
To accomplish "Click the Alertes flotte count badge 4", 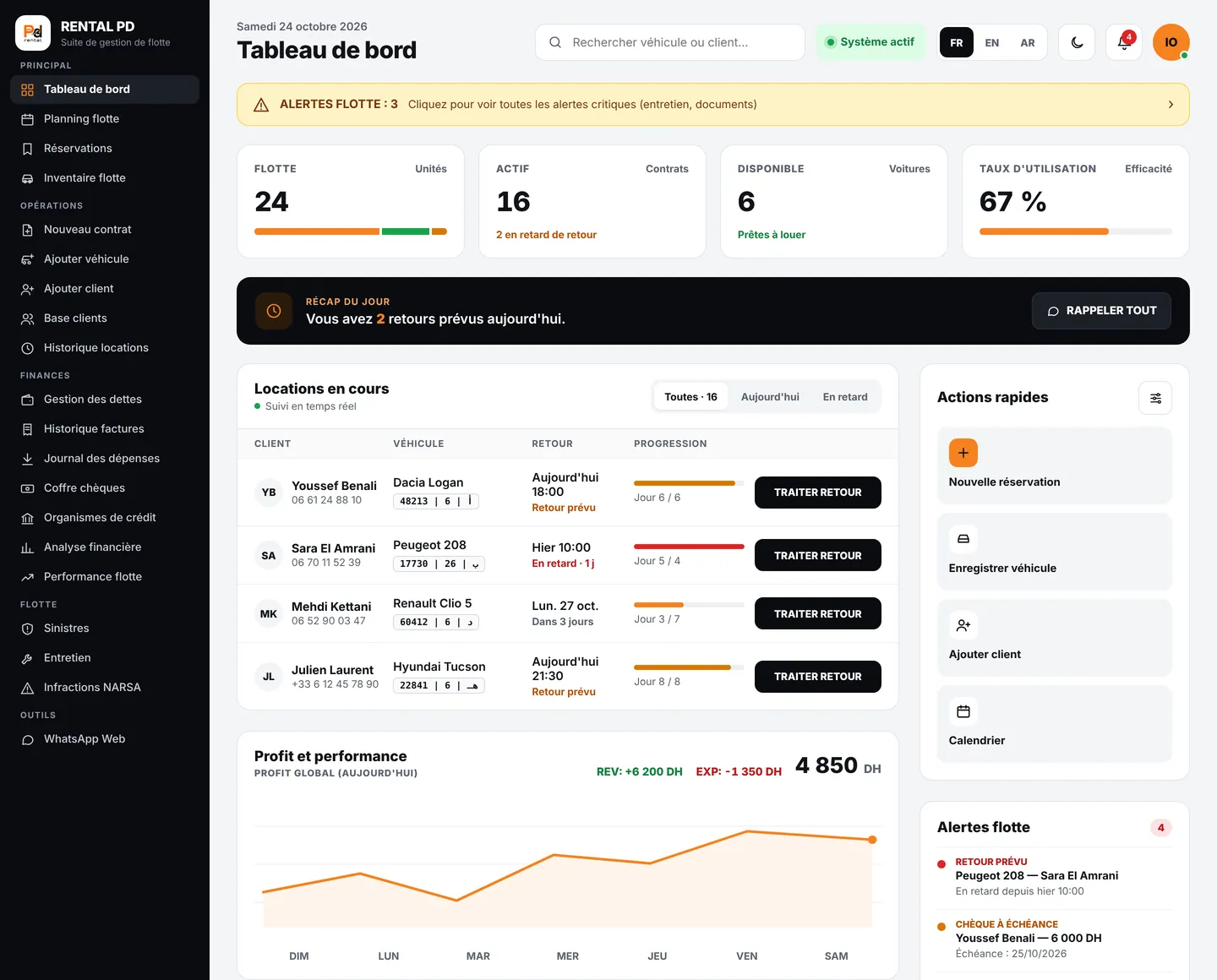I will coord(1160,828).
